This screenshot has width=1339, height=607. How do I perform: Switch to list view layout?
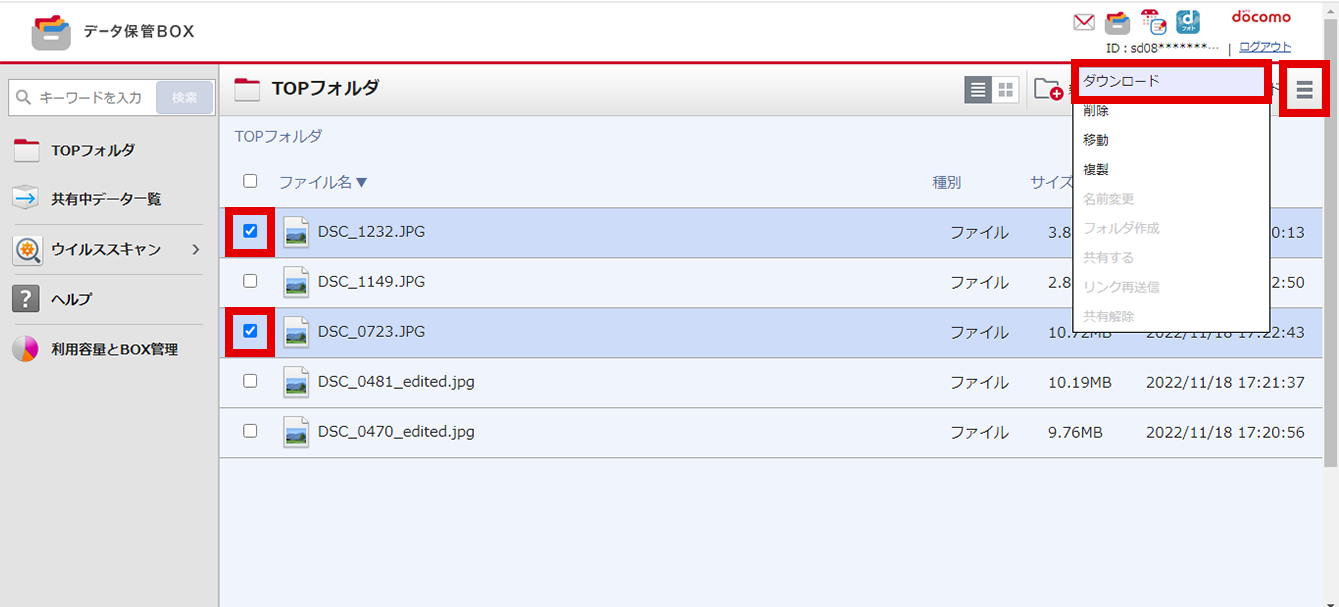click(978, 90)
